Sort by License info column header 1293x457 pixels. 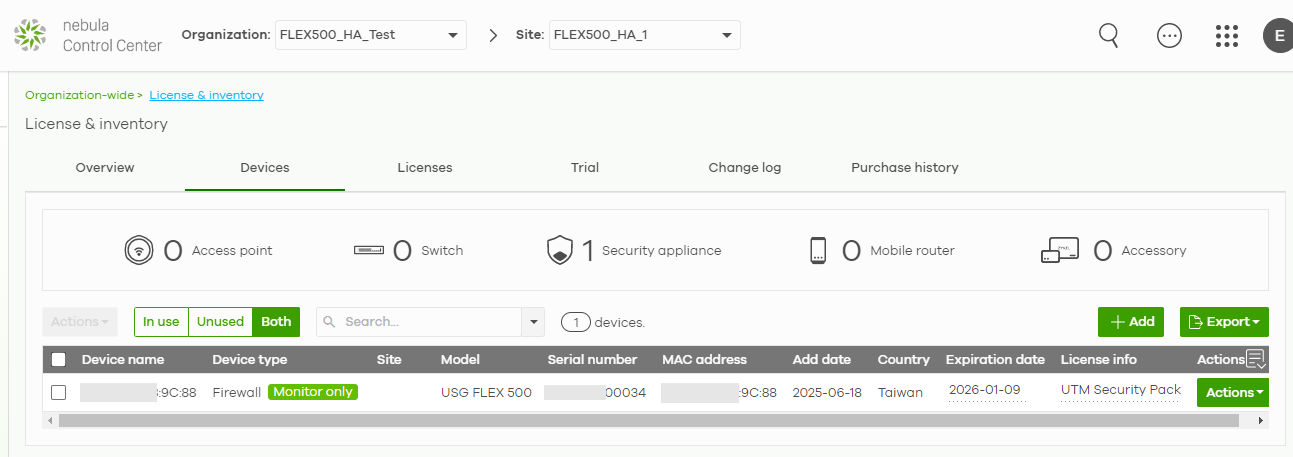1099,359
